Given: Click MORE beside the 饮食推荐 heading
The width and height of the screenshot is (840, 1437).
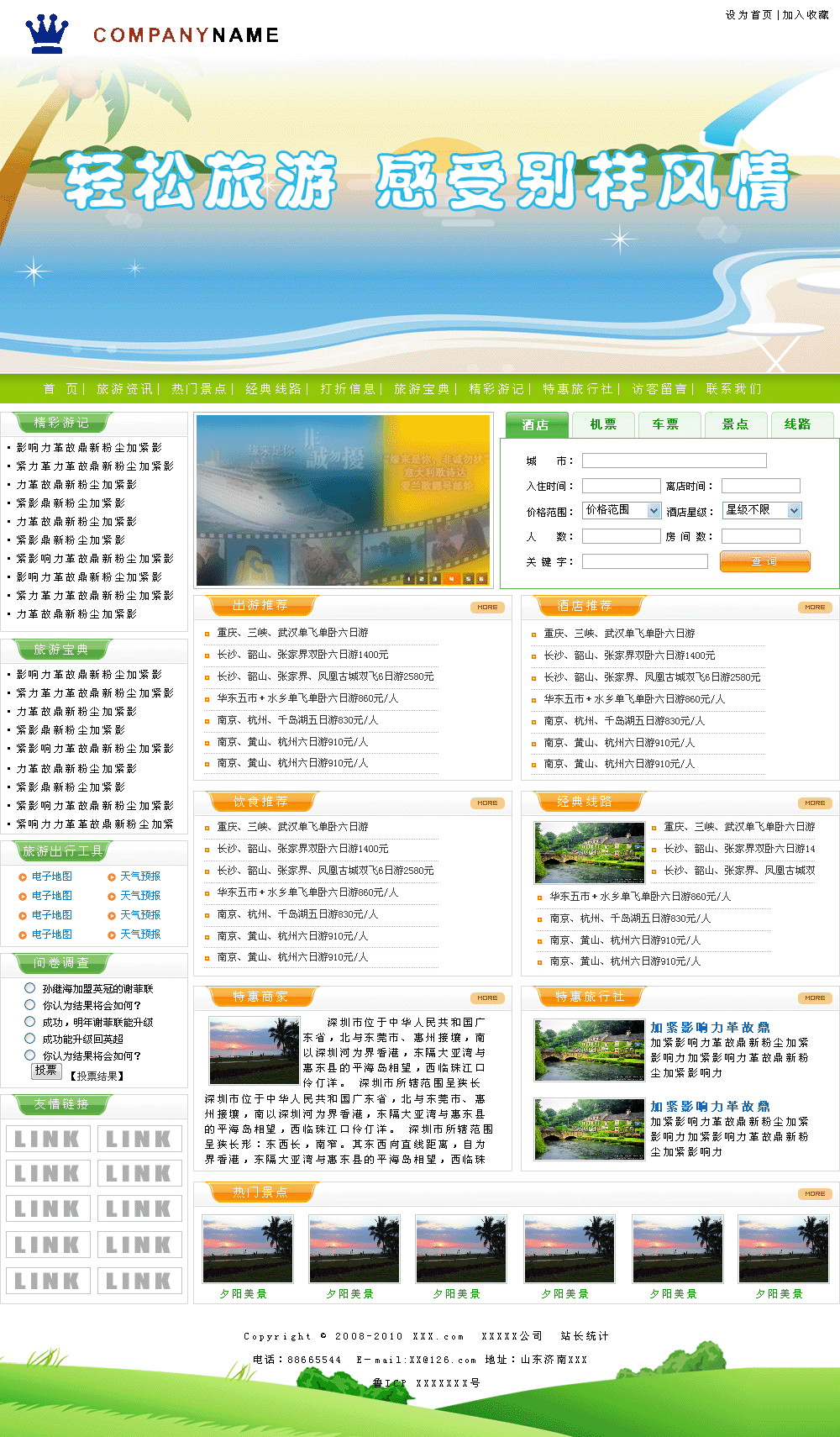Looking at the screenshot, I should 487,803.
